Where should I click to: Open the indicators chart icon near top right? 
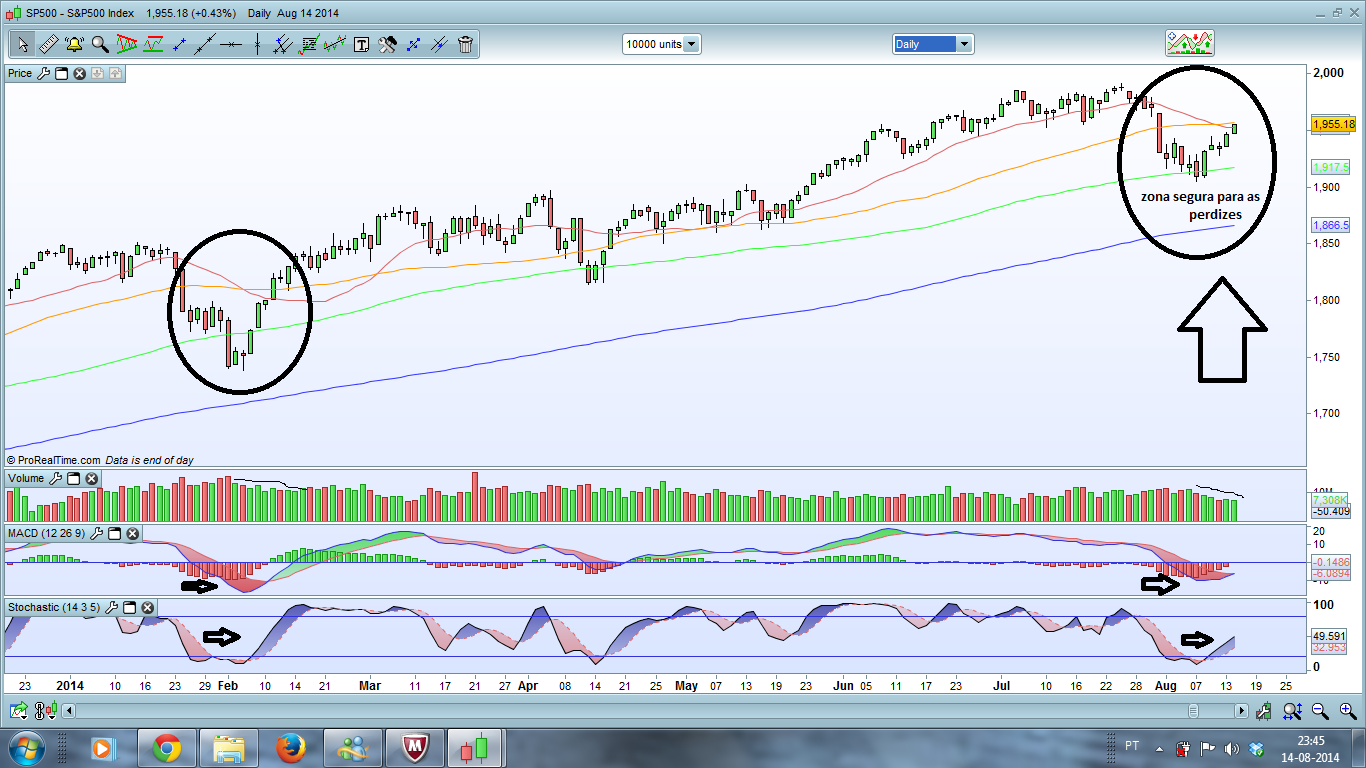[x=1190, y=43]
